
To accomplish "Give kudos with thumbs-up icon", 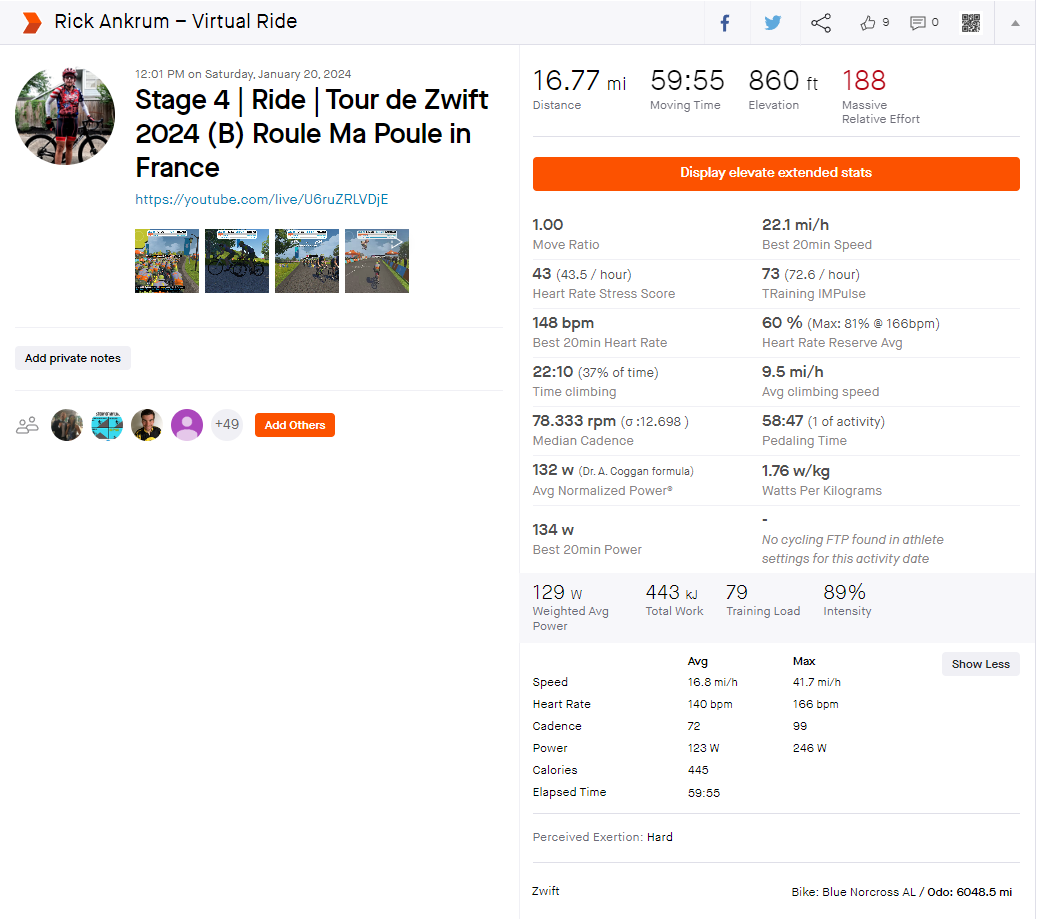I will tap(868, 23).
